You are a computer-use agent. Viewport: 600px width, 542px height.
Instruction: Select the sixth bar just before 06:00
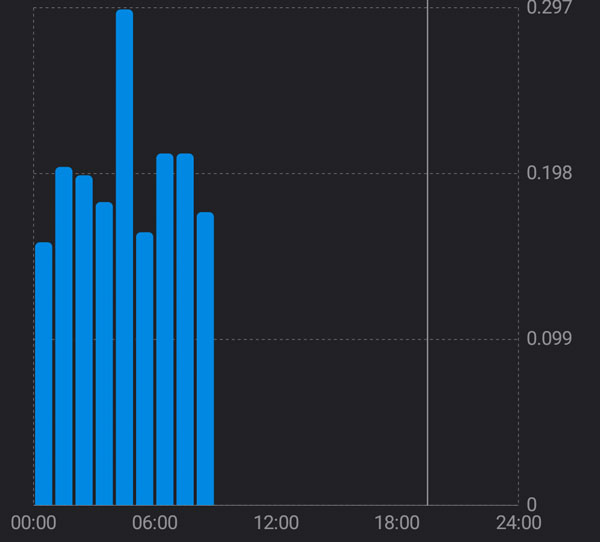pos(144,369)
